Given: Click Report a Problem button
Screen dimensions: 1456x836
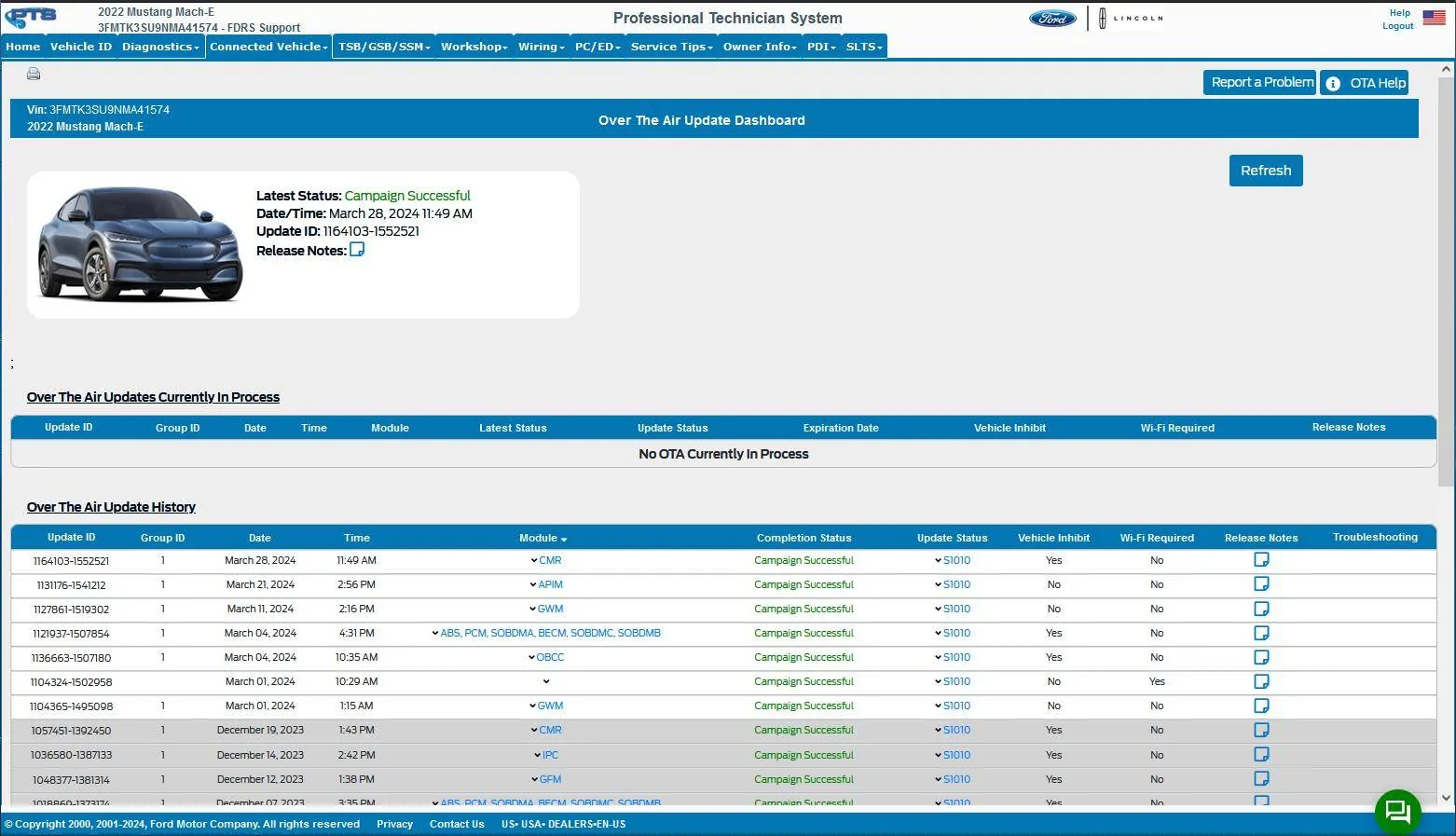Looking at the screenshot, I should click(x=1260, y=82).
